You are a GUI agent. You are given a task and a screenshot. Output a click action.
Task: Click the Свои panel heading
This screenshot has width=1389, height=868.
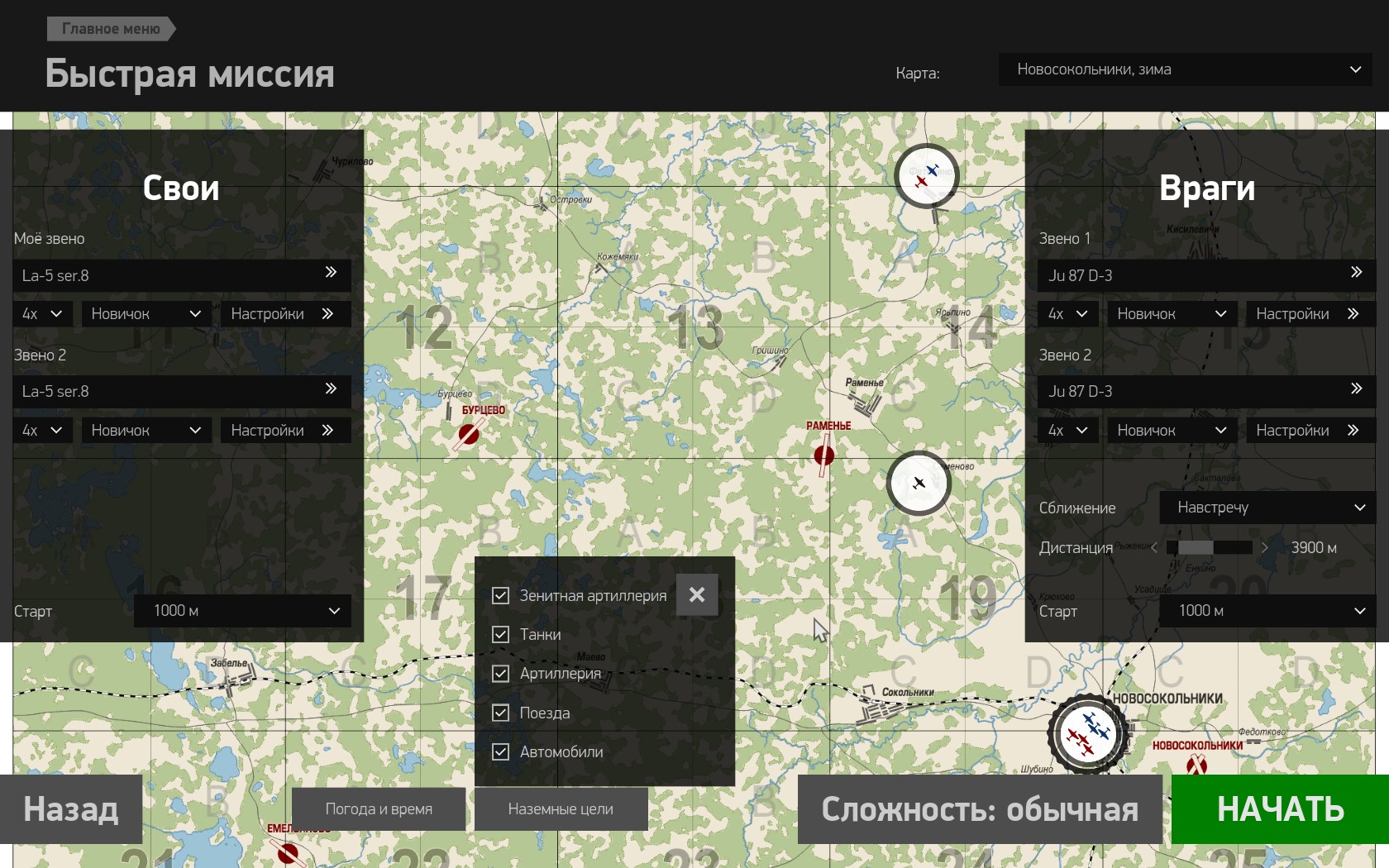181,188
